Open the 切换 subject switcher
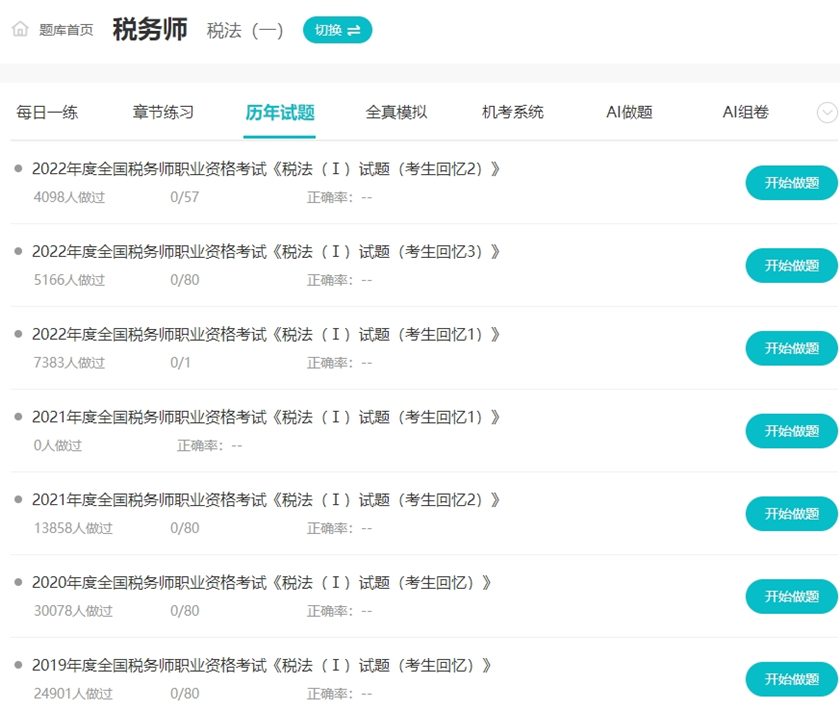 click(x=336, y=30)
